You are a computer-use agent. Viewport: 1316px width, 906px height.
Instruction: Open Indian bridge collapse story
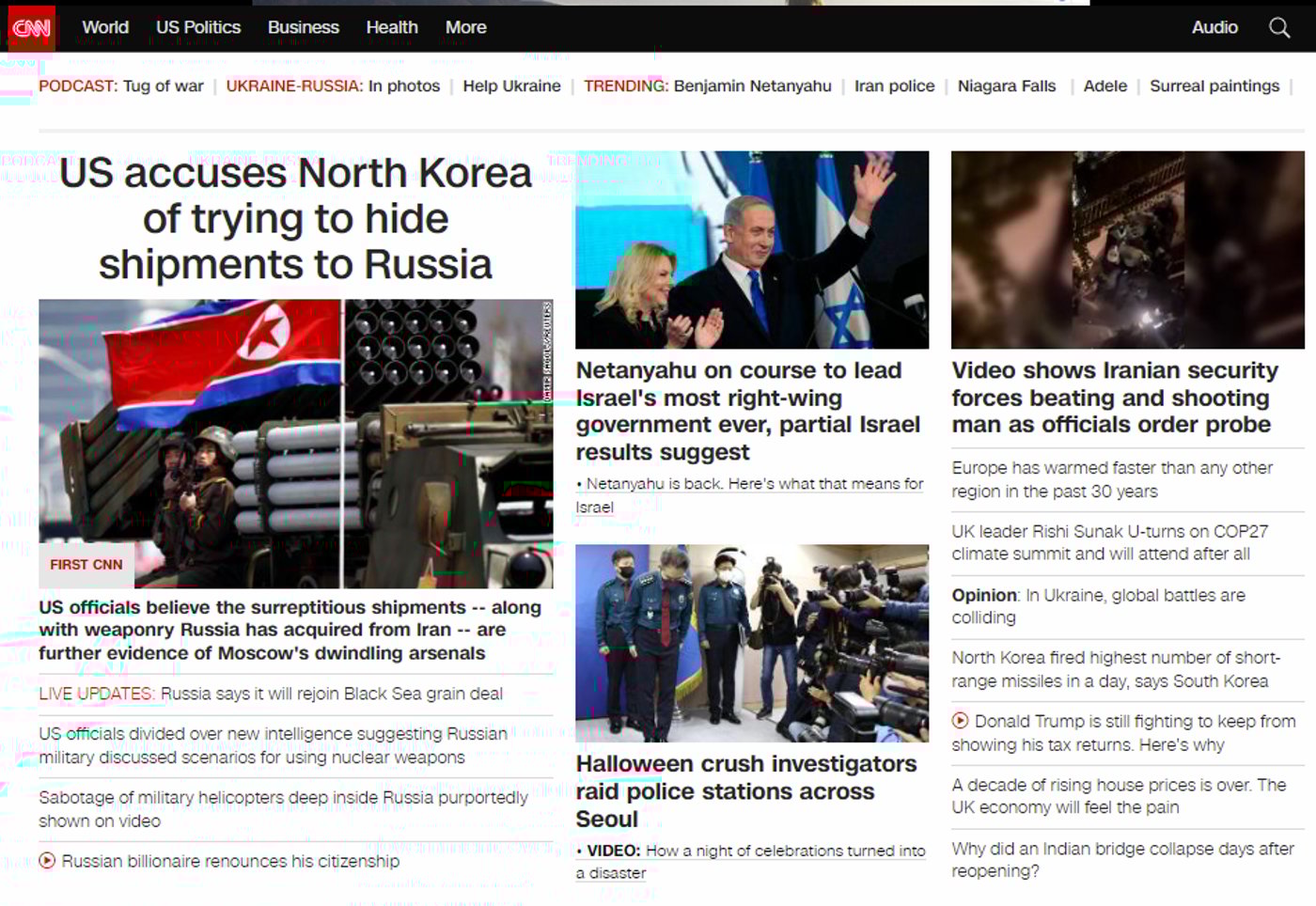(x=1122, y=860)
